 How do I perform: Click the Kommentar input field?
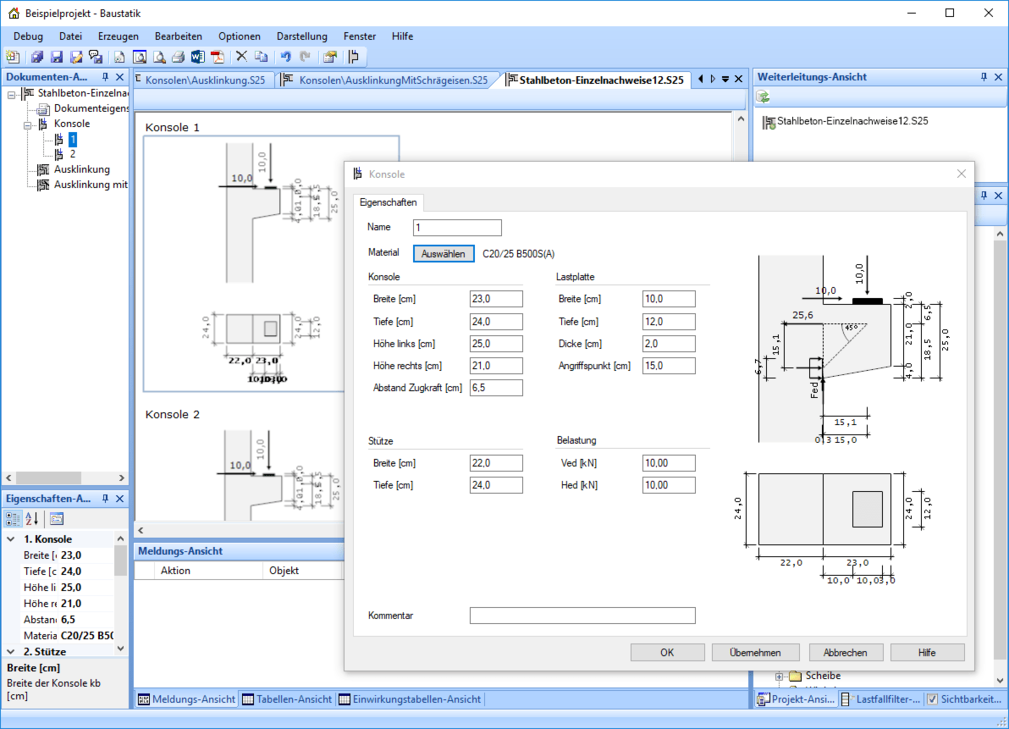[x=582, y=616]
